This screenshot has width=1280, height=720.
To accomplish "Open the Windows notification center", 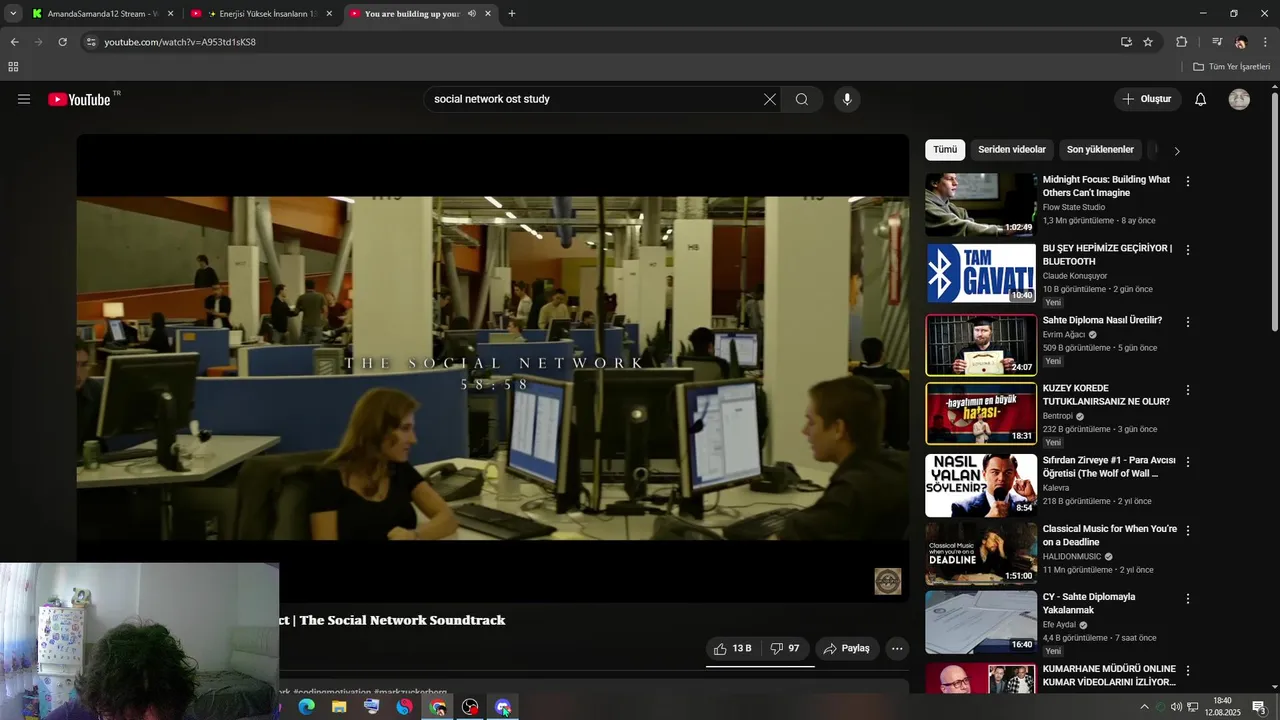I will pos(1260,707).
